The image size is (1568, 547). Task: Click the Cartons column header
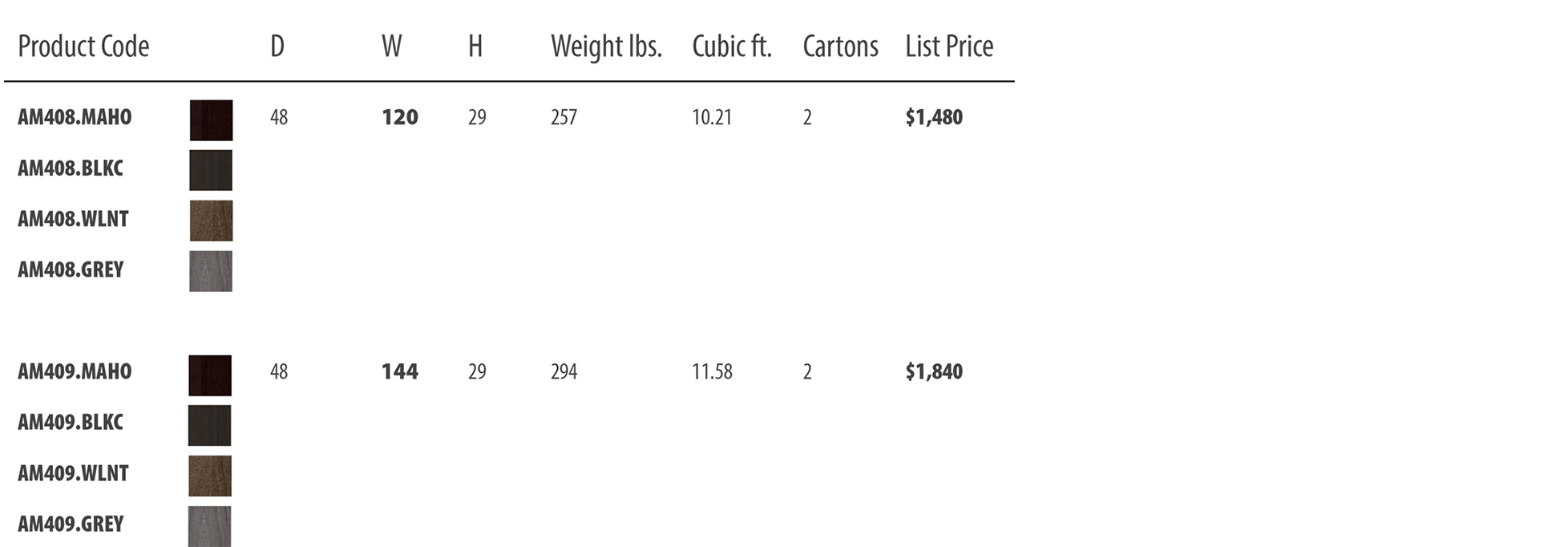[x=840, y=47]
